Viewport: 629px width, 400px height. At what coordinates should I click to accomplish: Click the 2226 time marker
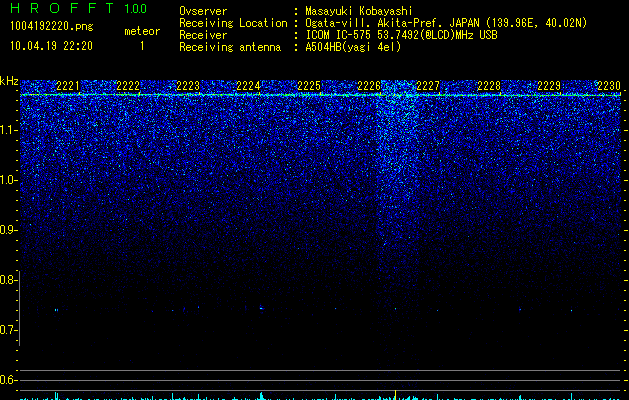coord(369,86)
